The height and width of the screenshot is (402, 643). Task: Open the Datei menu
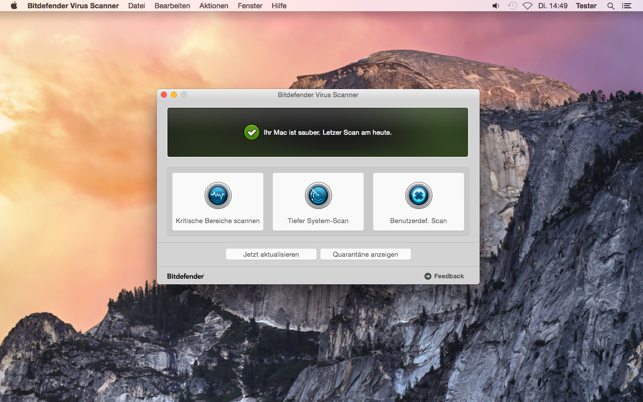click(x=137, y=6)
